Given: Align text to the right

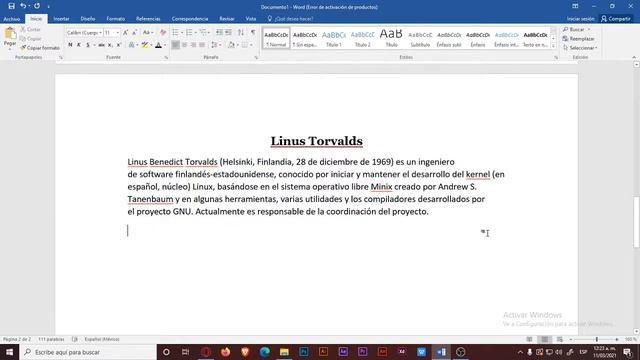Looking at the screenshot, I should 193,45.
